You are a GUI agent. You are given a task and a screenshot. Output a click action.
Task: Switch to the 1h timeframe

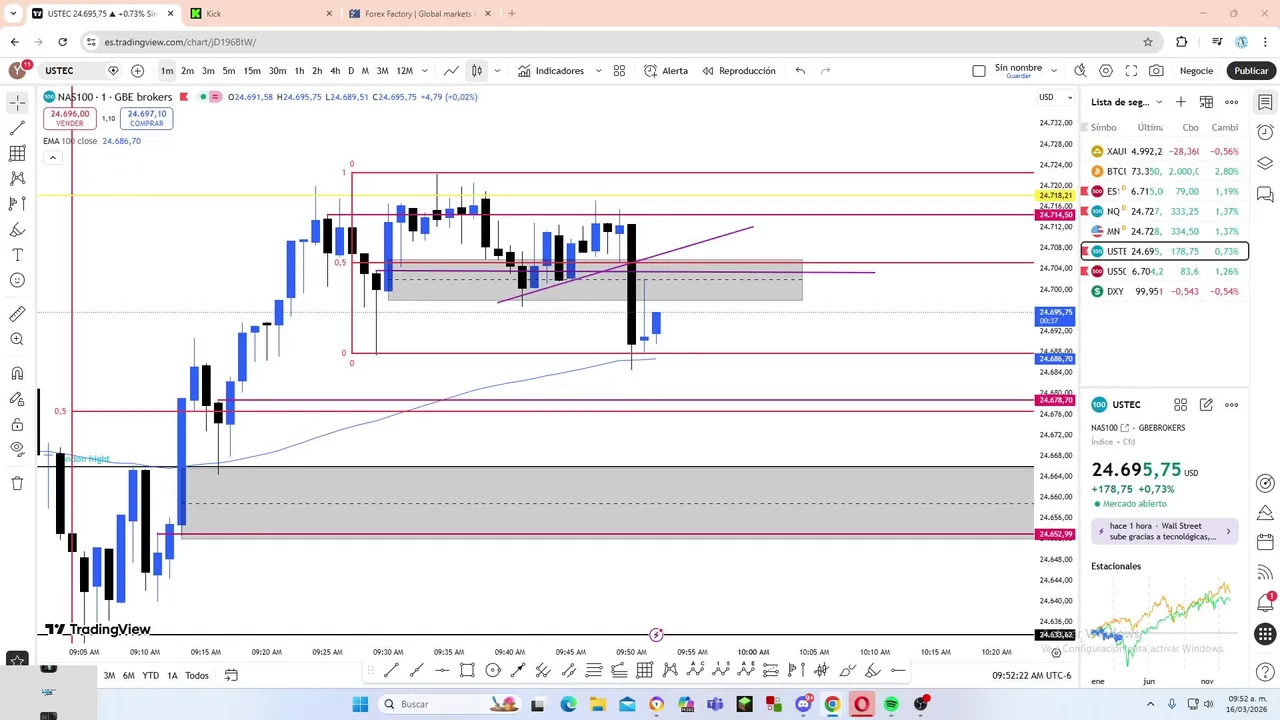pyautogui.click(x=299, y=71)
